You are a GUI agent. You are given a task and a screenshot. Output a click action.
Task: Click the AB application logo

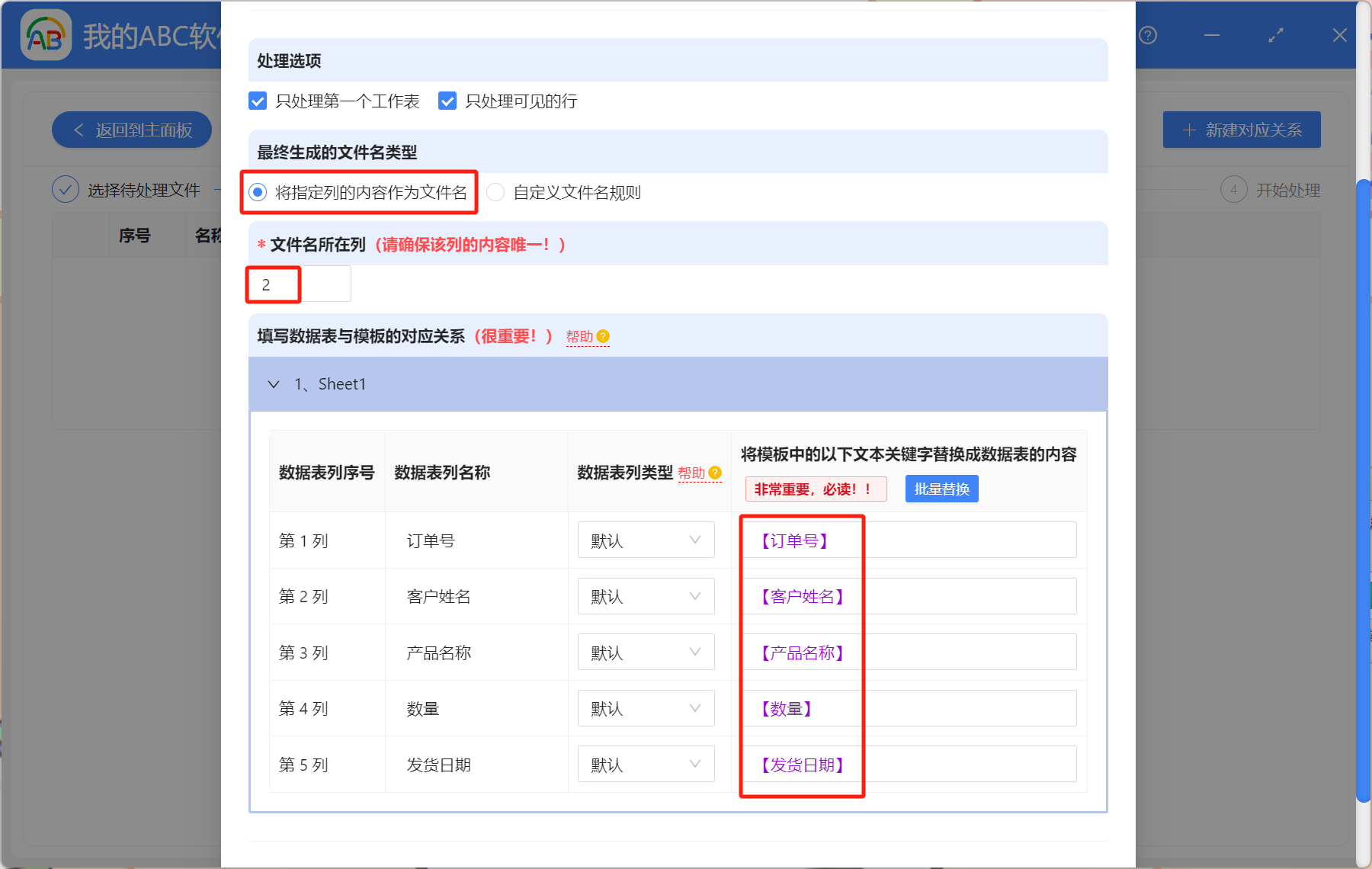(46, 34)
